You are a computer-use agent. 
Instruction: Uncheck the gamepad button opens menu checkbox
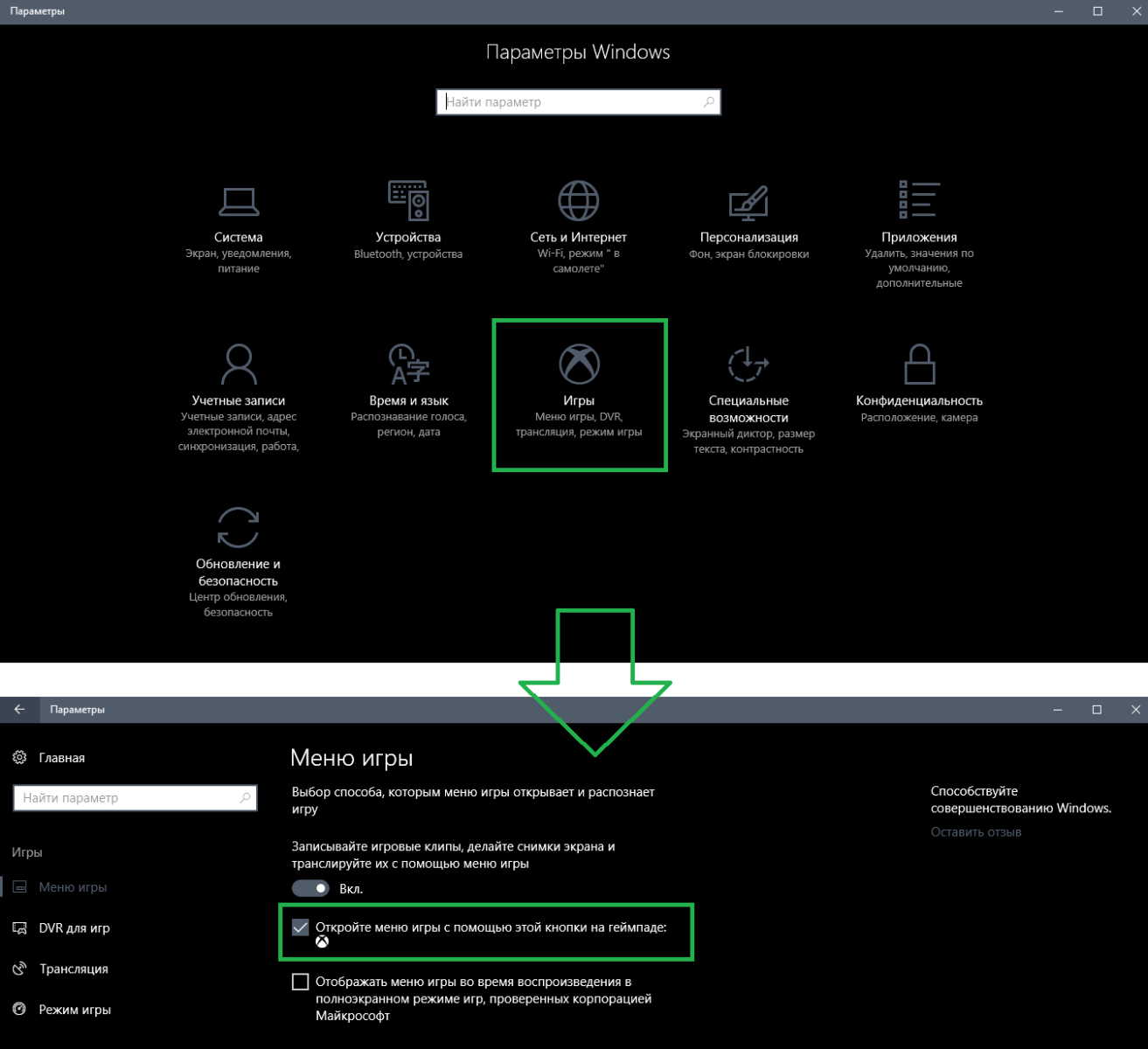point(300,927)
